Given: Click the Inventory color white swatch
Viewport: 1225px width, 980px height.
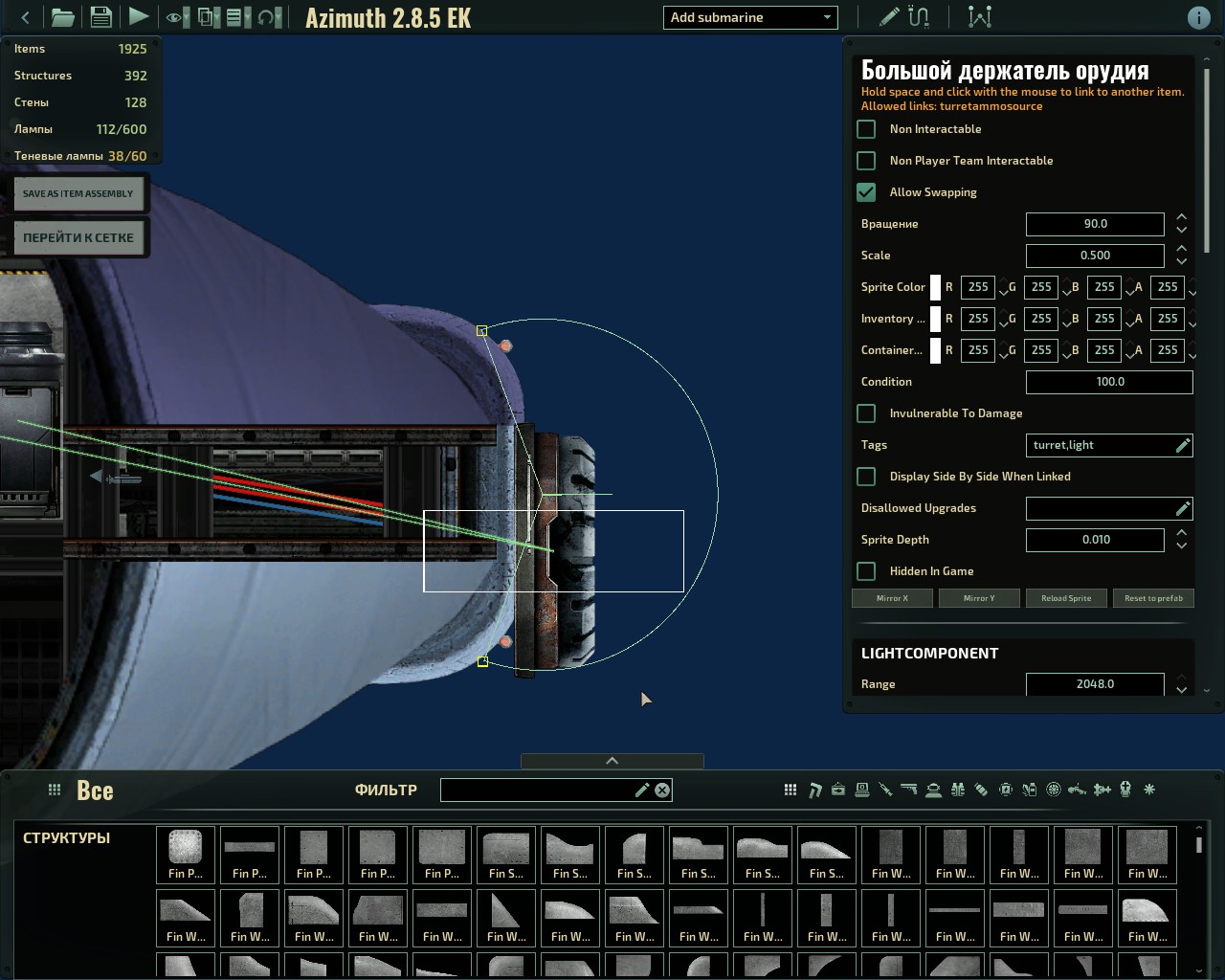Looking at the screenshot, I should pos(935,318).
